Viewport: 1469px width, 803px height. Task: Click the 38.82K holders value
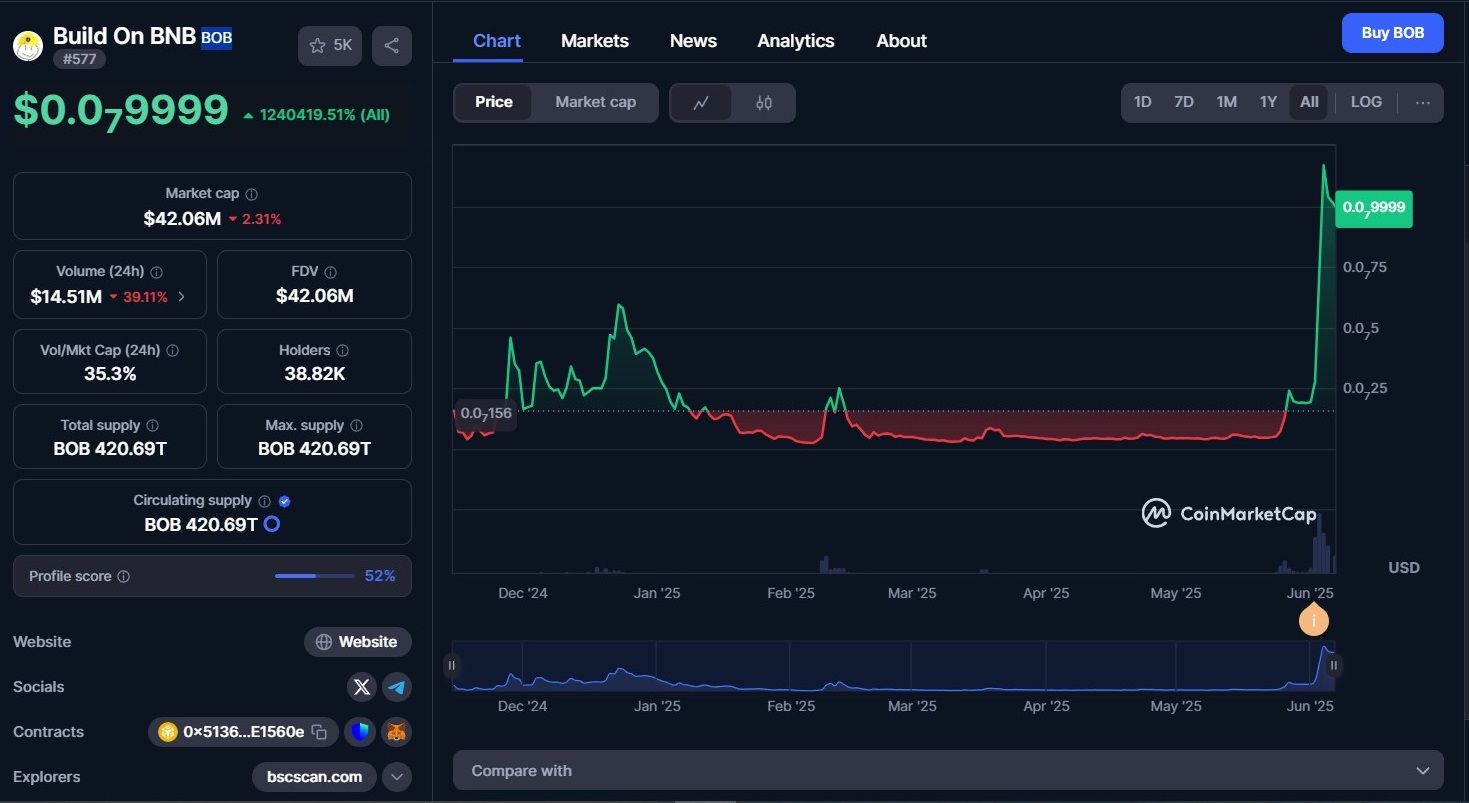314,374
